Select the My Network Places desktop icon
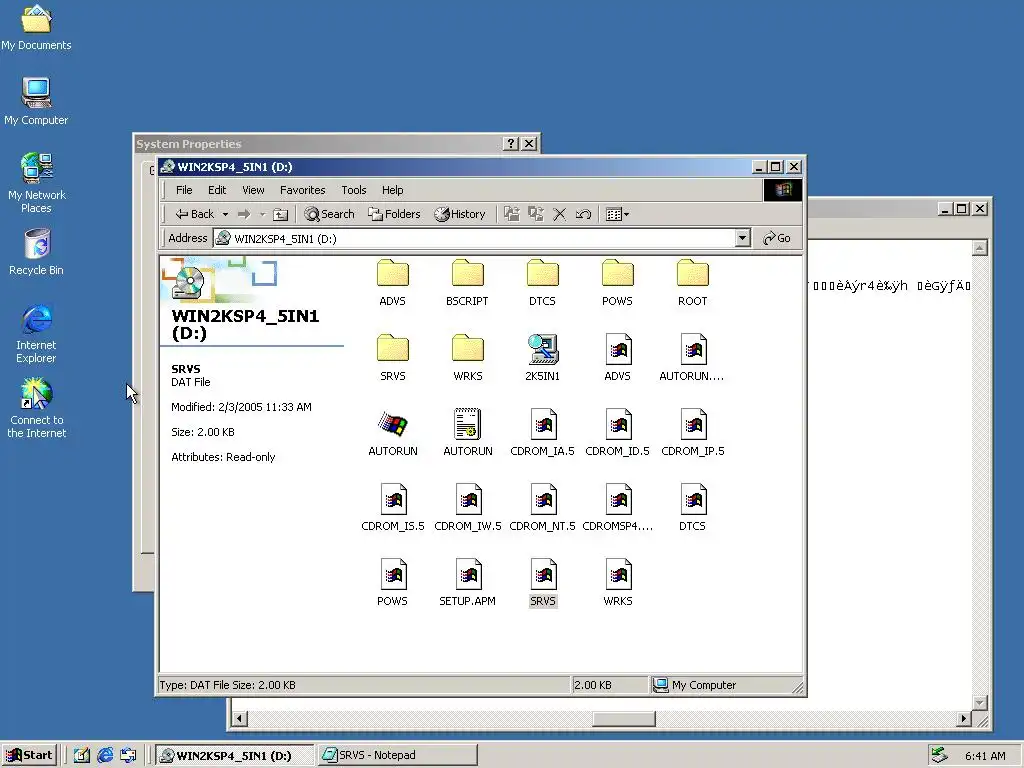The image size is (1024, 768). pyautogui.click(x=37, y=183)
